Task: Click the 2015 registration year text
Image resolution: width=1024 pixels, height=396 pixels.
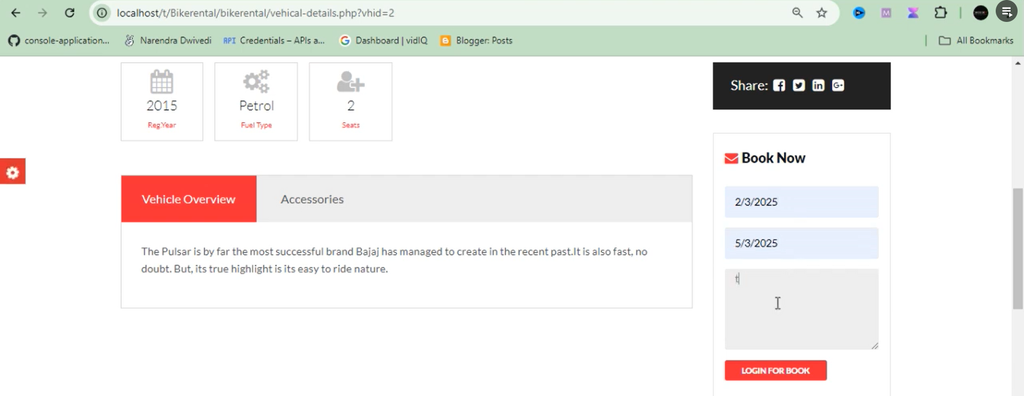Action: point(161,106)
